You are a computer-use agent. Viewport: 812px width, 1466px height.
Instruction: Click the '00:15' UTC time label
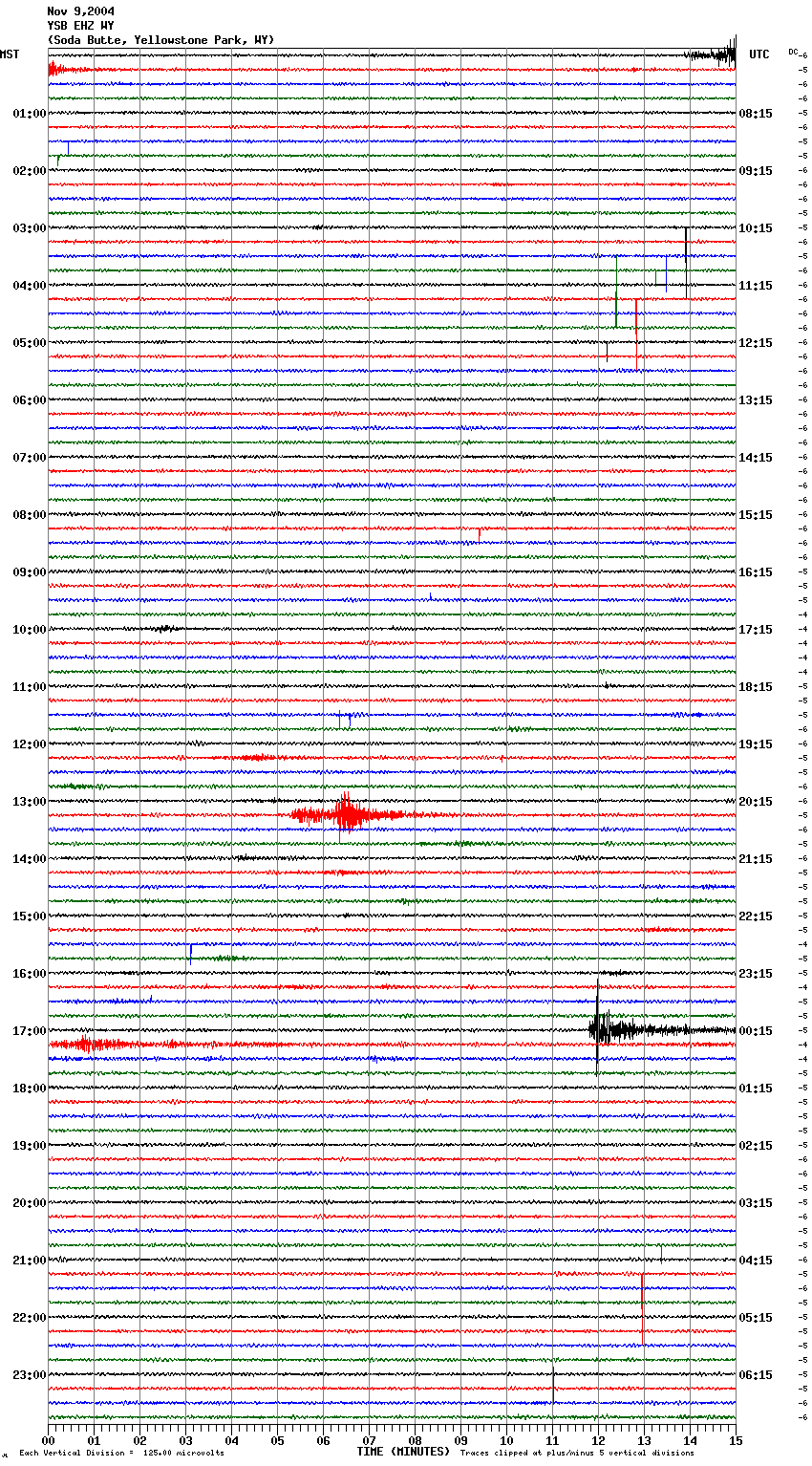pos(756,1031)
